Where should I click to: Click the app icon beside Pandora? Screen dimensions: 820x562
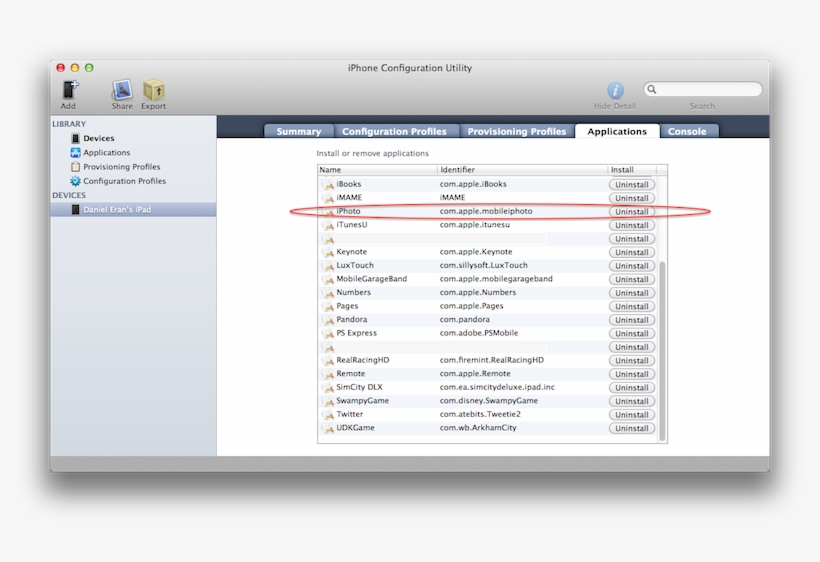pyautogui.click(x=328, y=320)
